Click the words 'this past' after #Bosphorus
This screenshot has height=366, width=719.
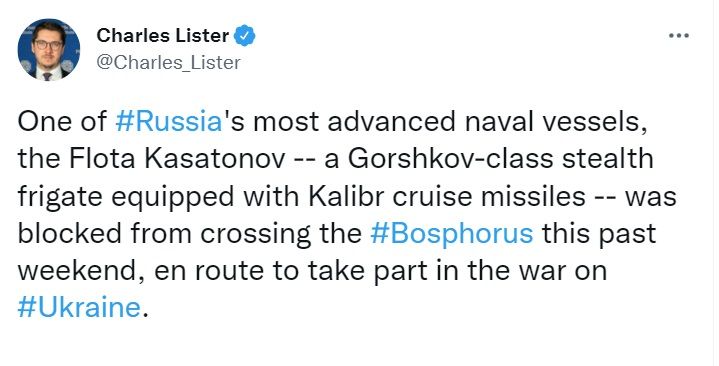[x=599, y=234]
